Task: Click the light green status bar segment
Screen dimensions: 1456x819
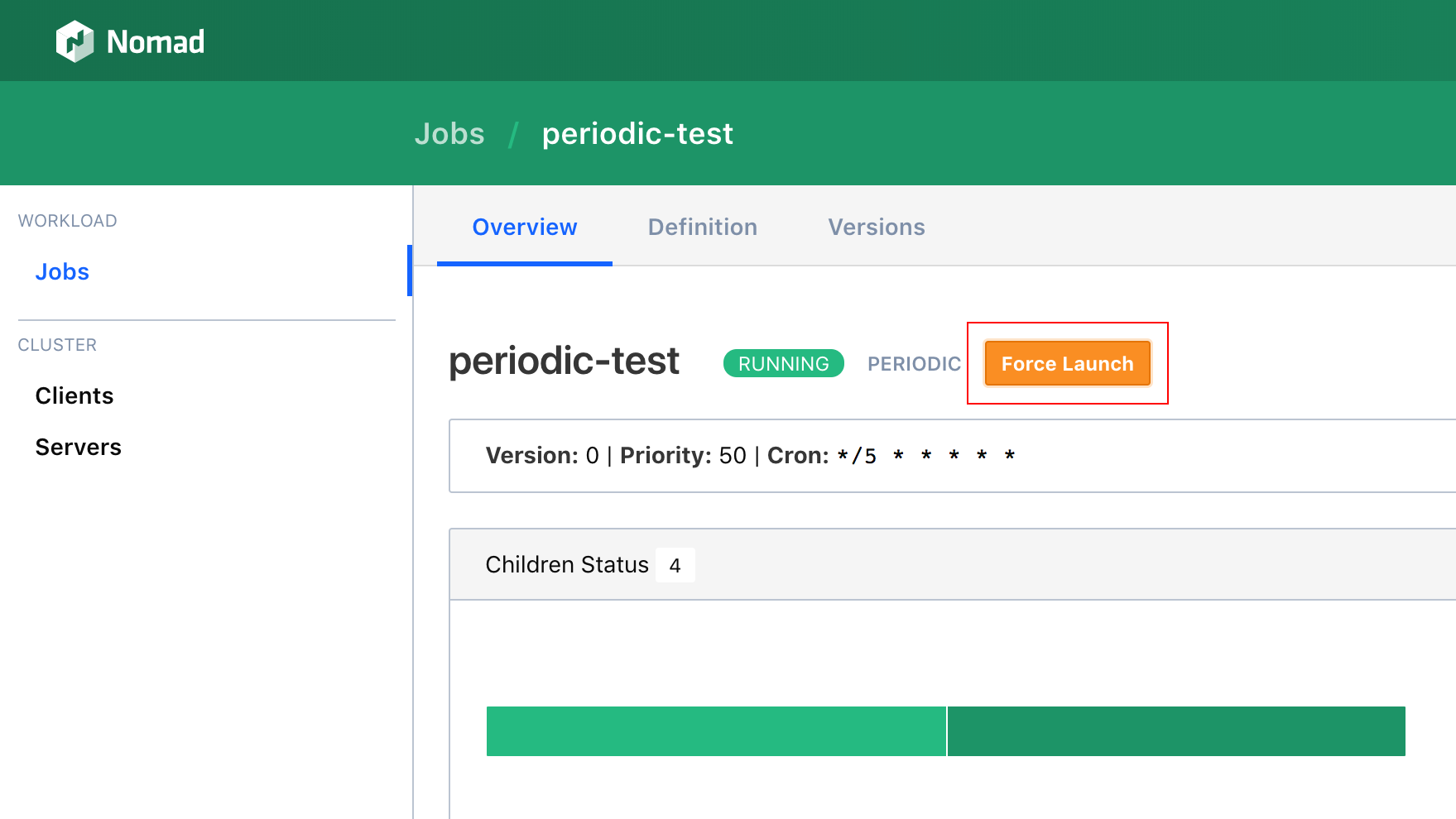Action: pos(716,731)
